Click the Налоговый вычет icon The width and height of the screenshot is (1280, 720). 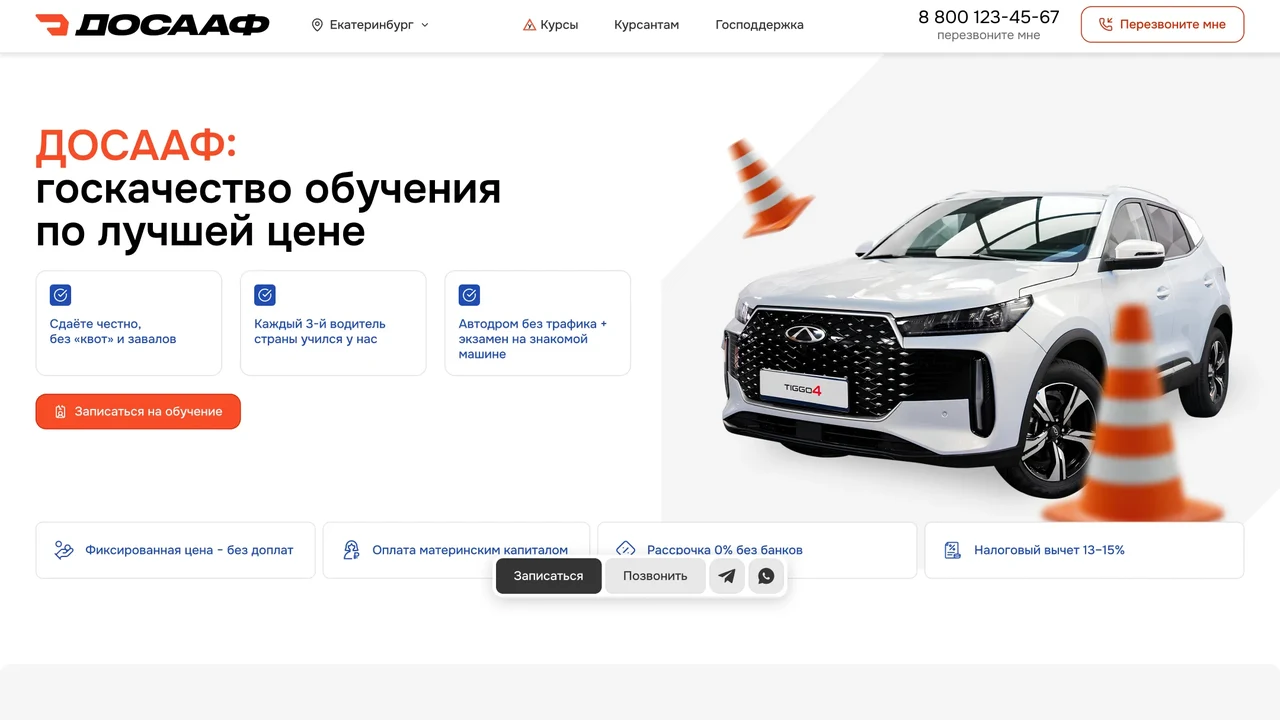(953, 550)
